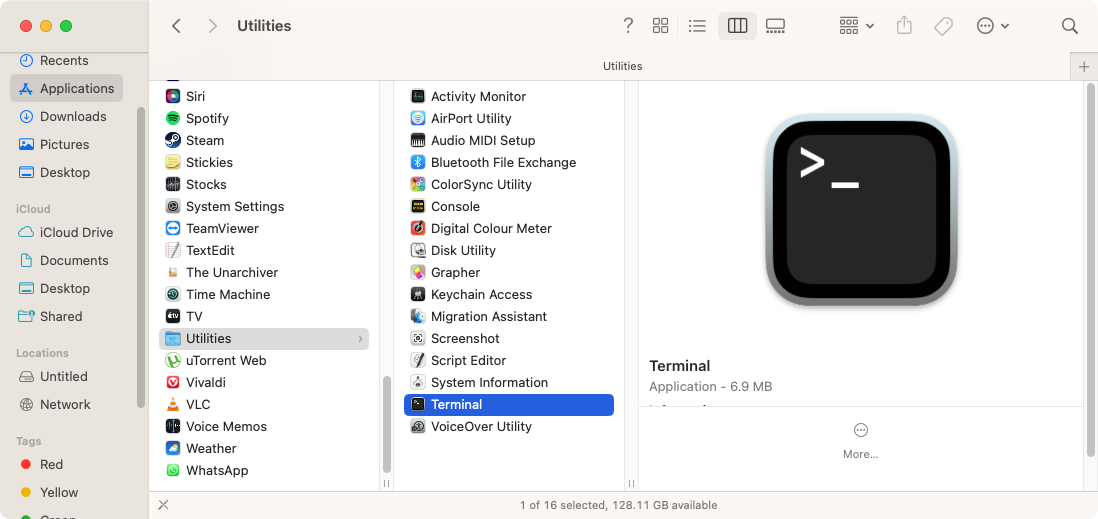The image size is (1098, 519).
Task: Click Digital Colour Meter entry
Action: 508,228
